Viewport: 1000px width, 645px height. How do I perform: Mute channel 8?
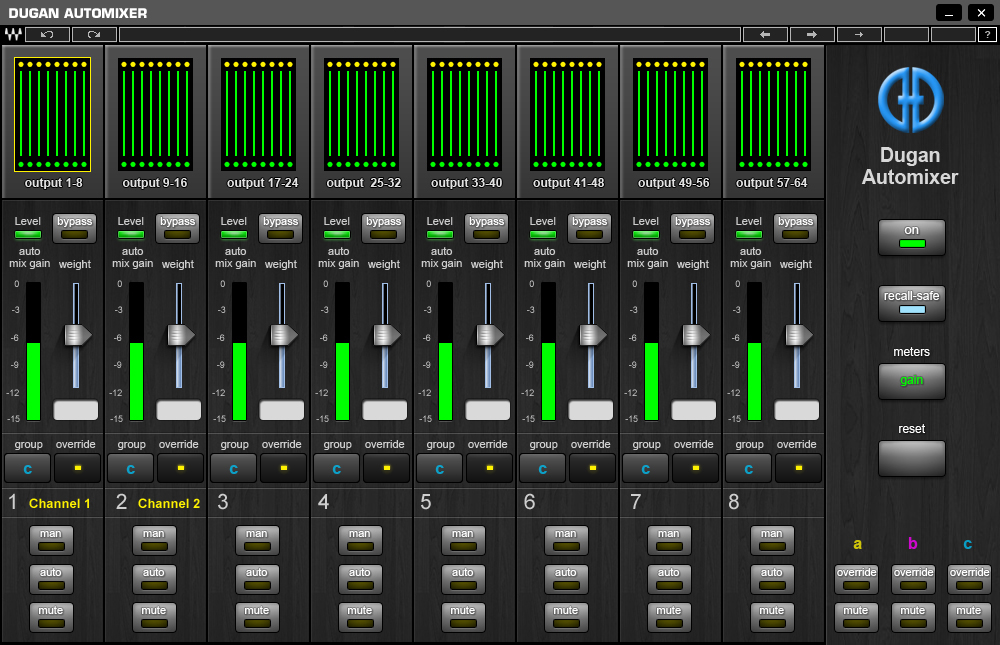pos(772,617)
